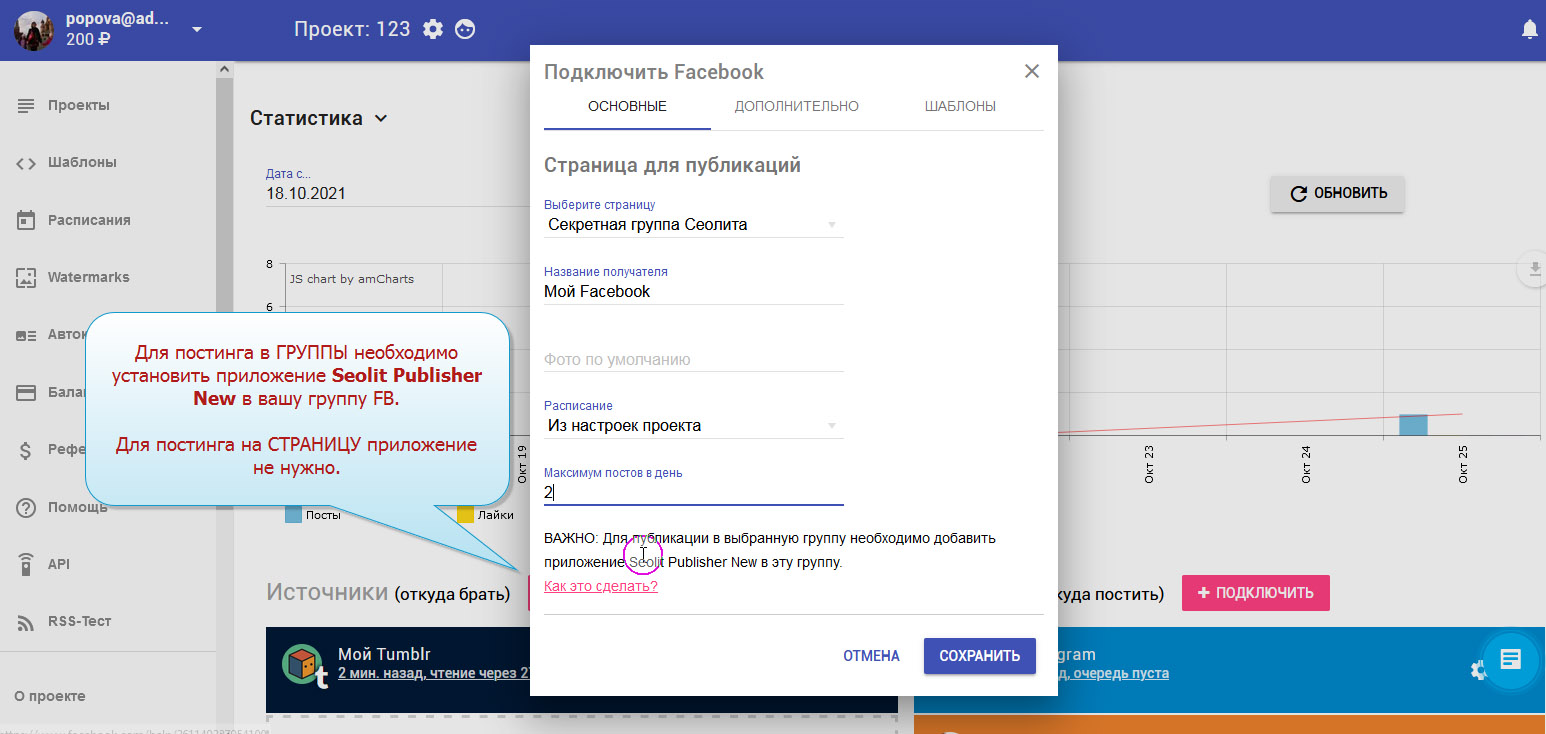Open the account dropdown arrow
Viewport: 1546px width, 734px height.
pyautogui.click(x=197, y=29)
